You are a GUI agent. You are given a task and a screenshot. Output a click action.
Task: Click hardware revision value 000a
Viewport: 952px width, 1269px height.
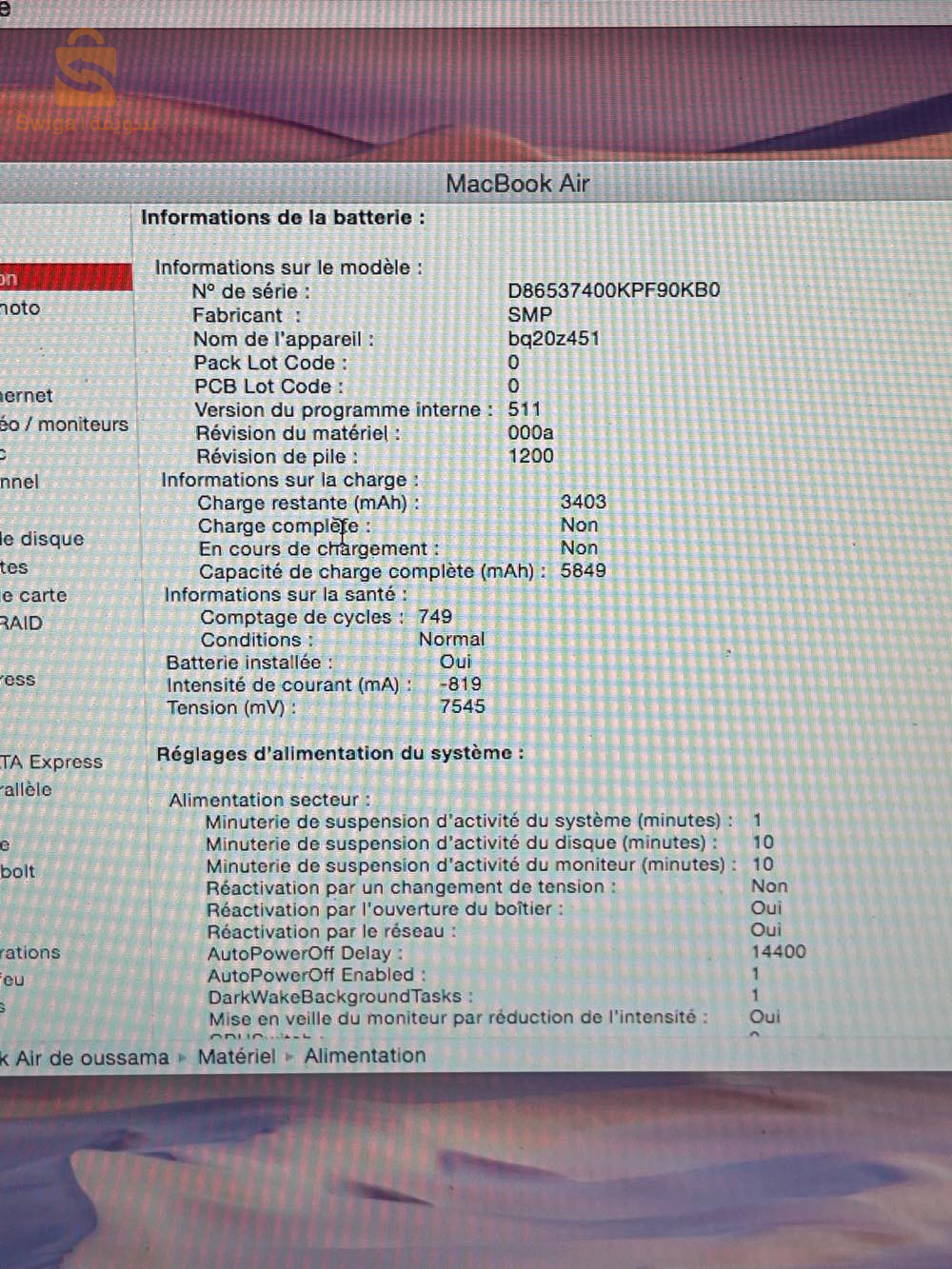tap(530, 432)
